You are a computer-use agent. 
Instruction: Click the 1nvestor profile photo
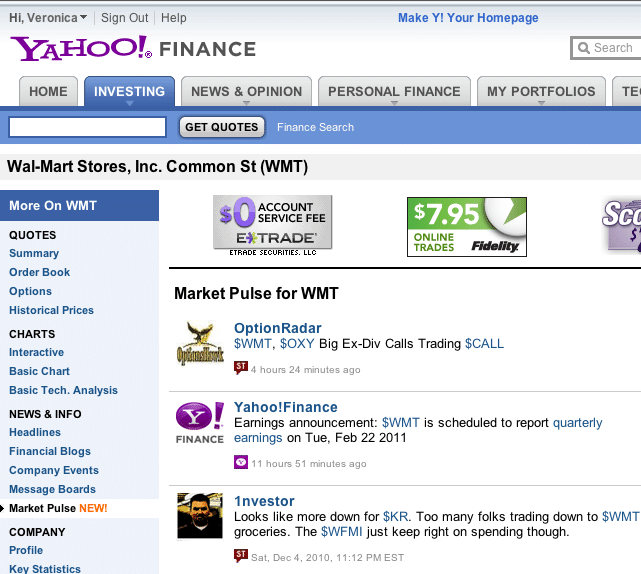tap(200, 515)
